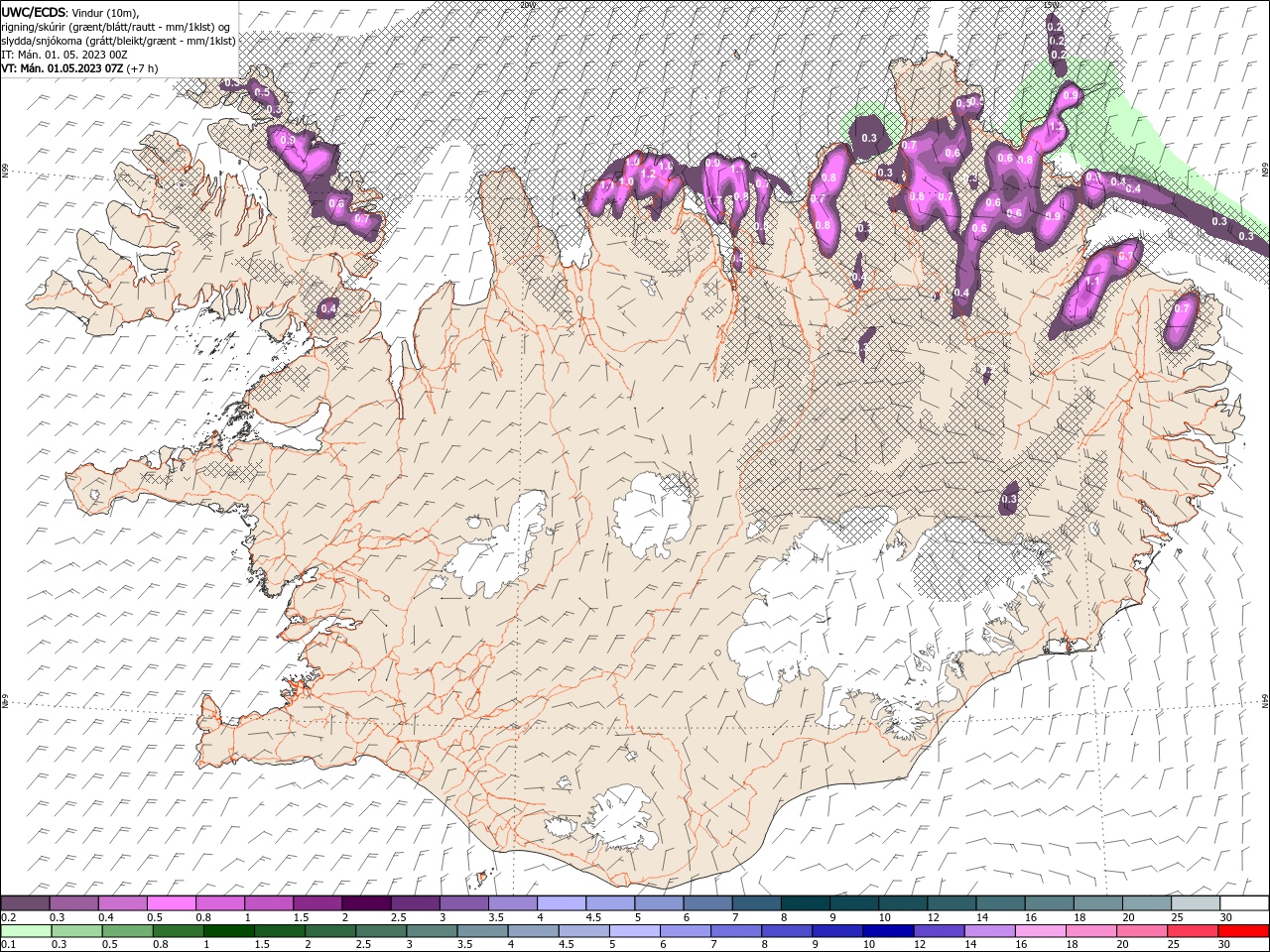Image resolution: width=1270 pixels, height=952 pixels.
Task: Click the 0.3 purple patch north of Vatnajökull glacier
Action: (x=1009, y=498)
